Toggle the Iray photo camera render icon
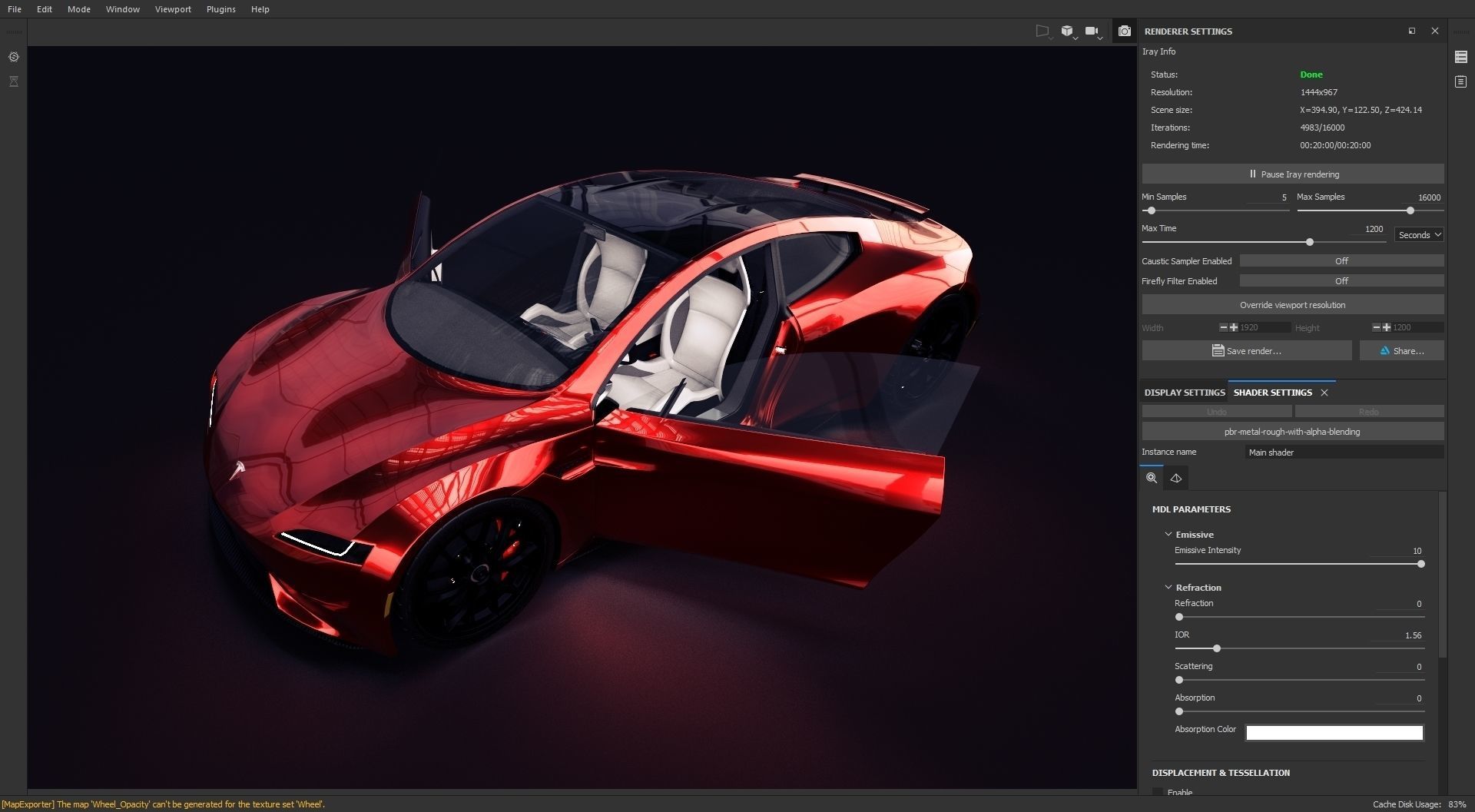Viewport: 1475px width, 812px height. click(x=1125, y=31)
